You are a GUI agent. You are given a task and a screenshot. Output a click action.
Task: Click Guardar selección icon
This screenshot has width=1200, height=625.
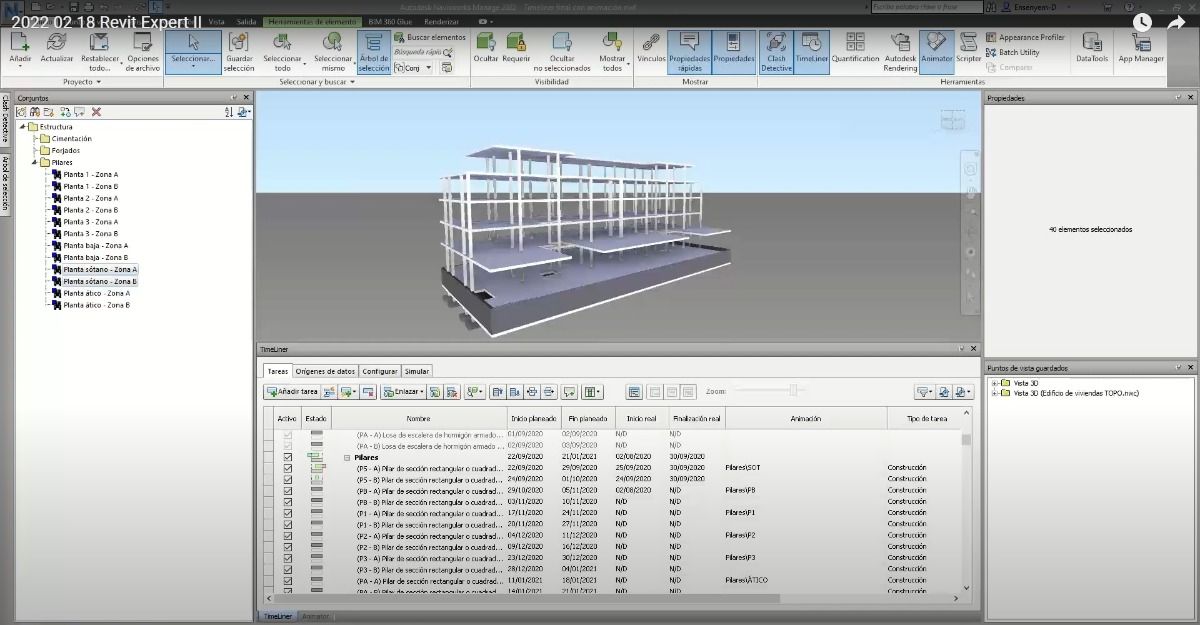point(239,50)
